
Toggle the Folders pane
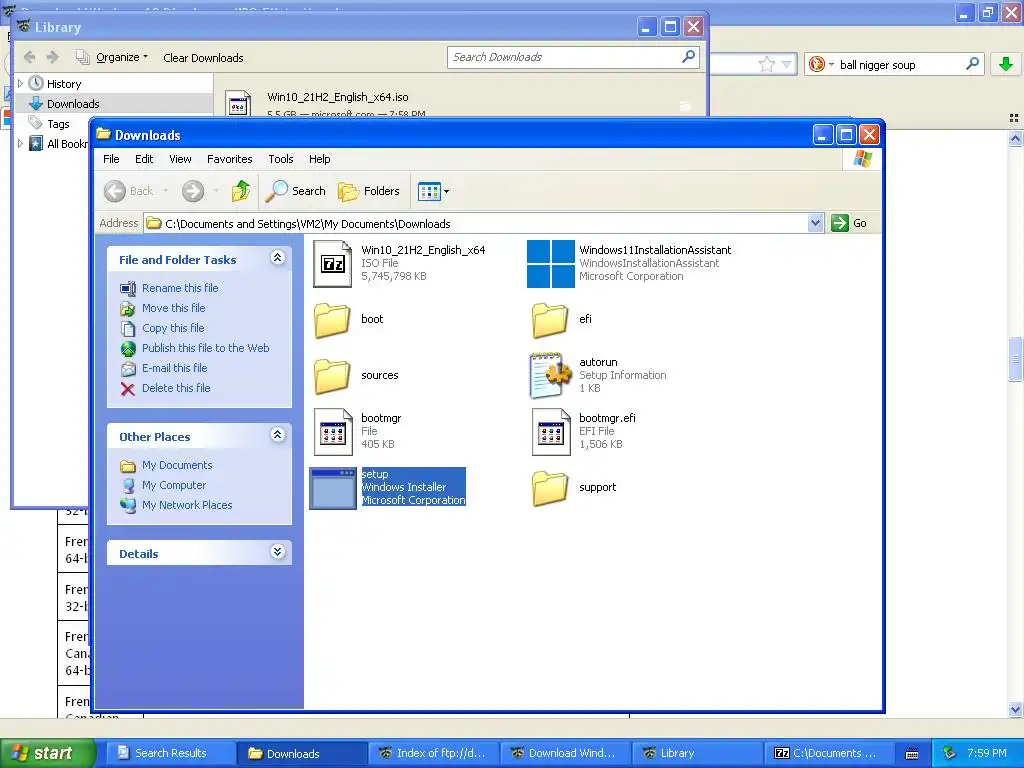point(369,191)
